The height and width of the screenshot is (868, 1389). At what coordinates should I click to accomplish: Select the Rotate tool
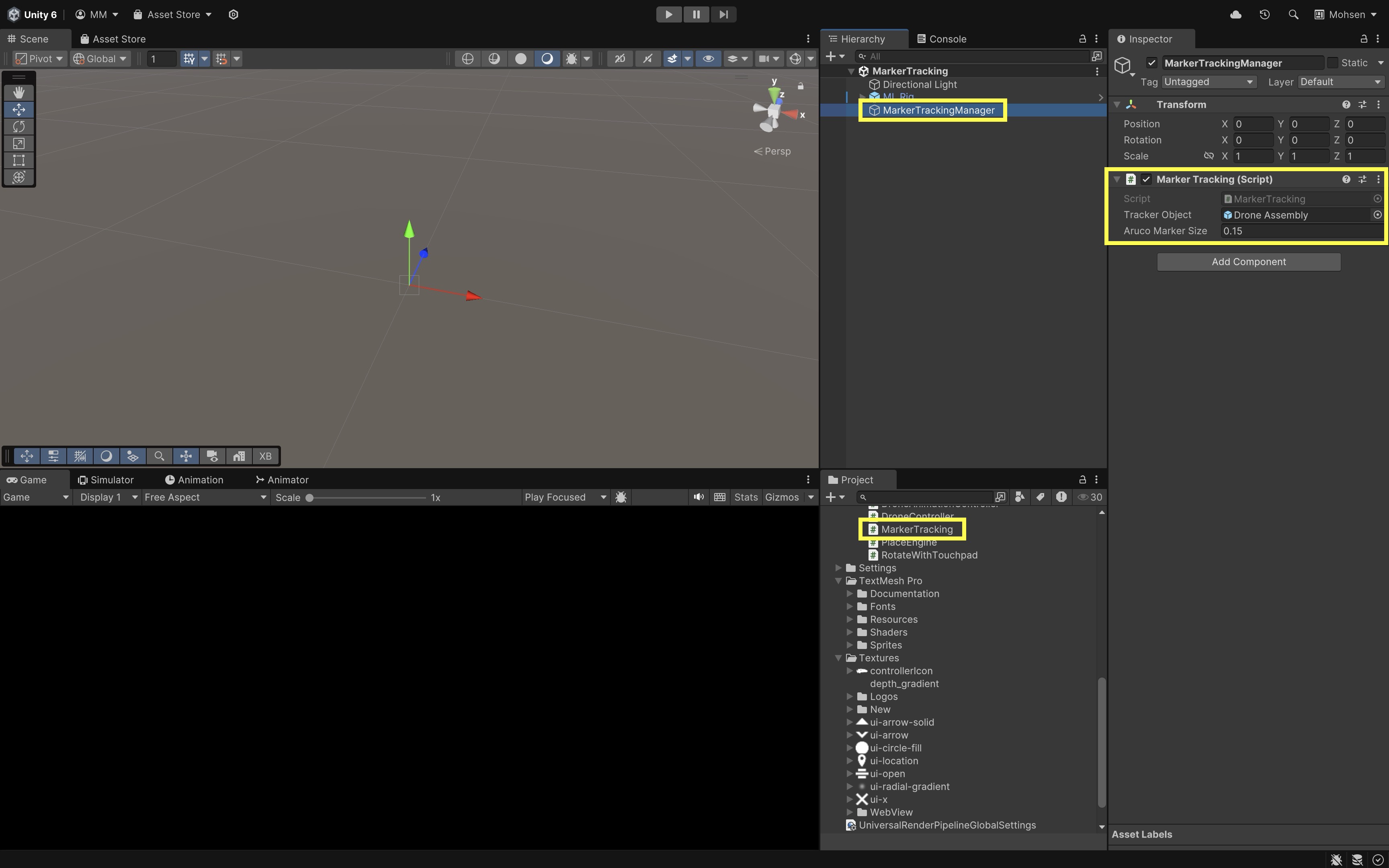point(18,126)
